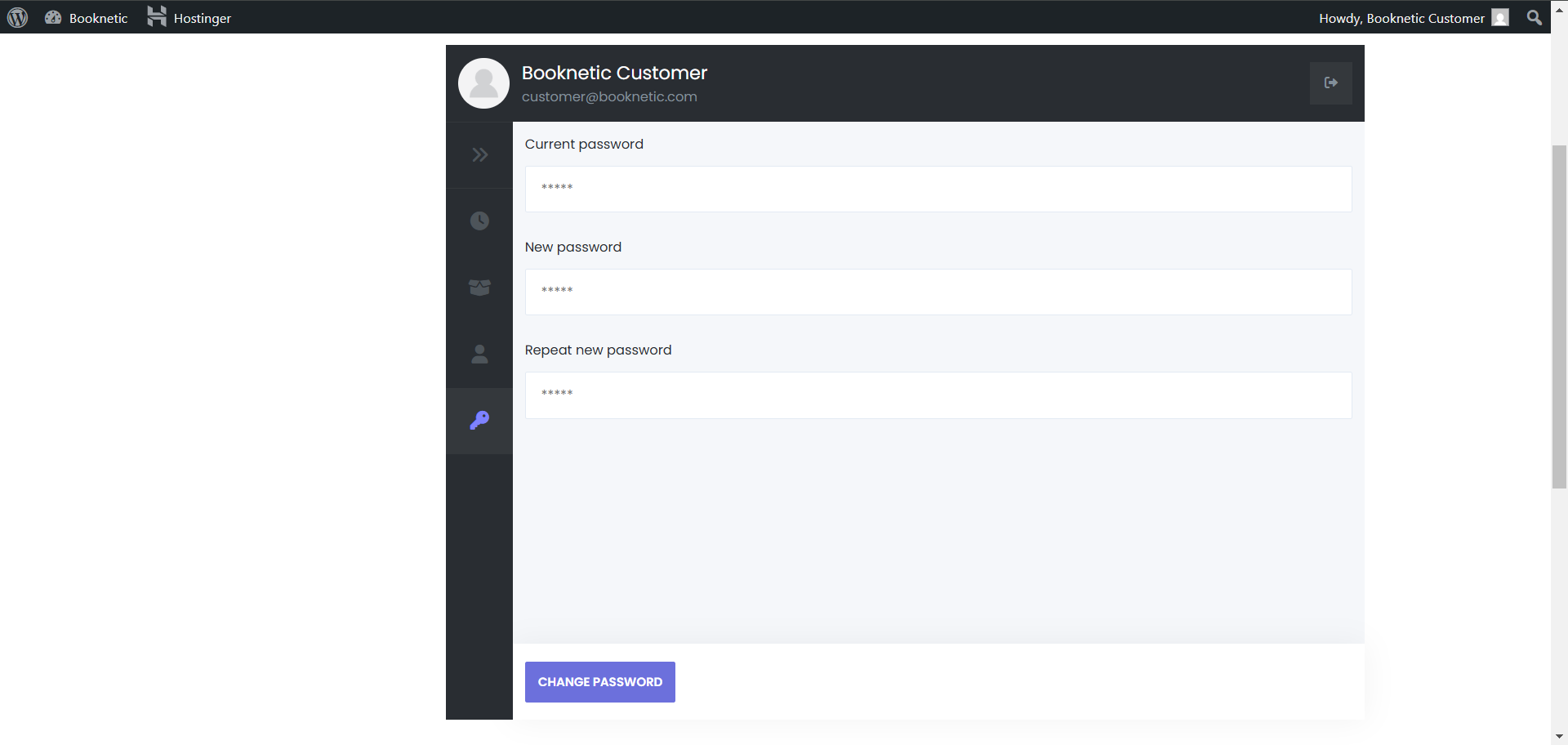Viewport: 1568px width, 745px height.
Task: Click customer@booknetic.com email text
Action: pos(609,96)
